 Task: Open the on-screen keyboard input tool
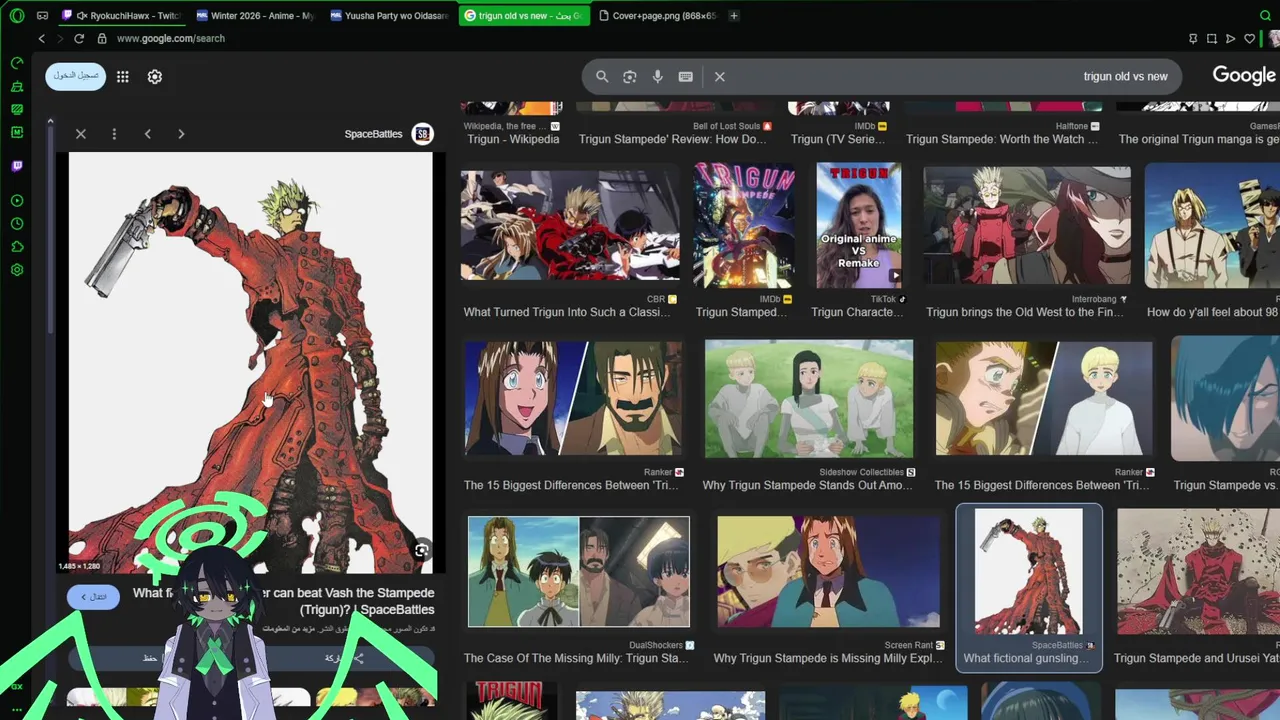[685, 76]
